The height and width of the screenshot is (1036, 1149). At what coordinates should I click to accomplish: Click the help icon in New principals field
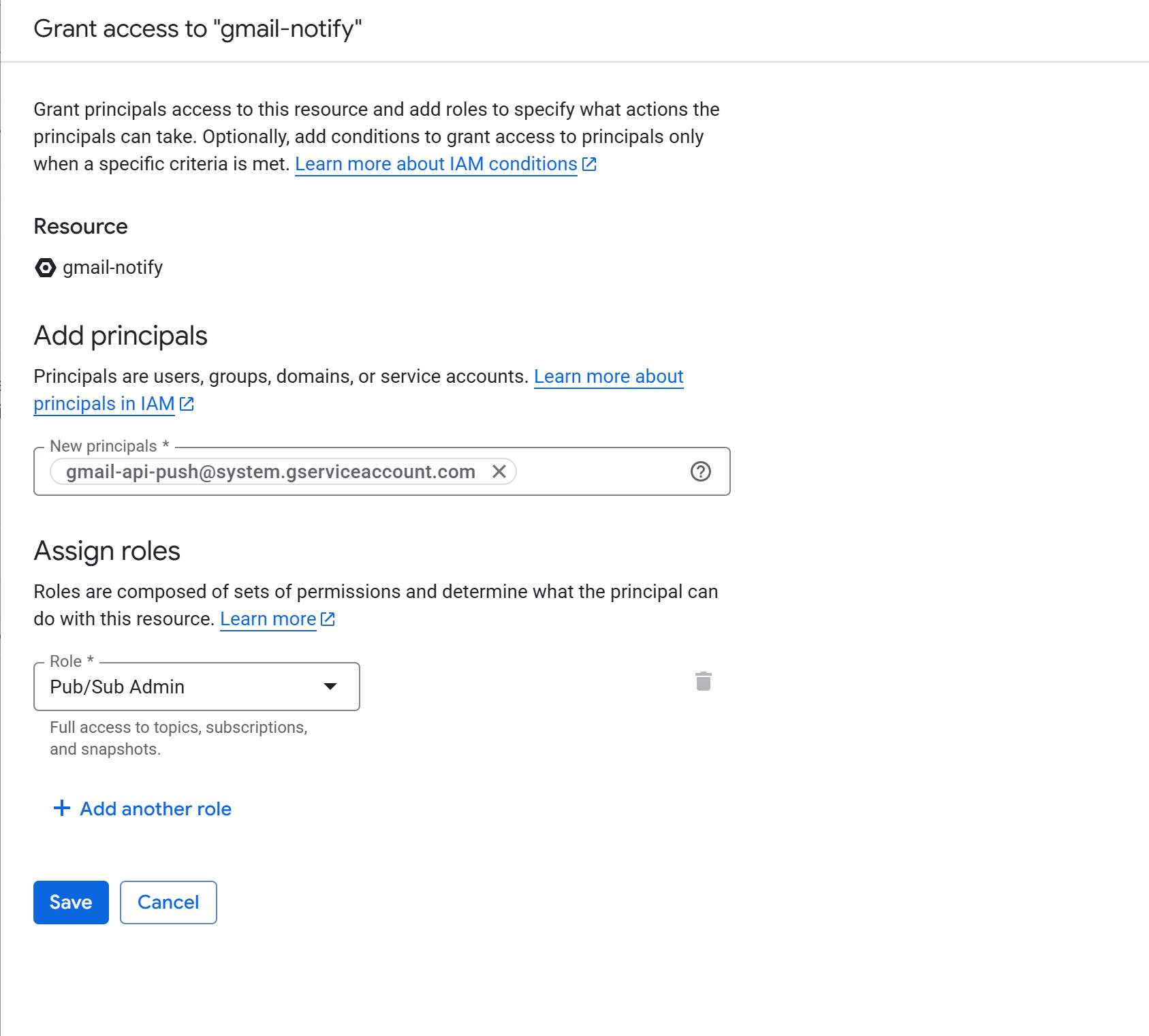click(x=700, y=471)
